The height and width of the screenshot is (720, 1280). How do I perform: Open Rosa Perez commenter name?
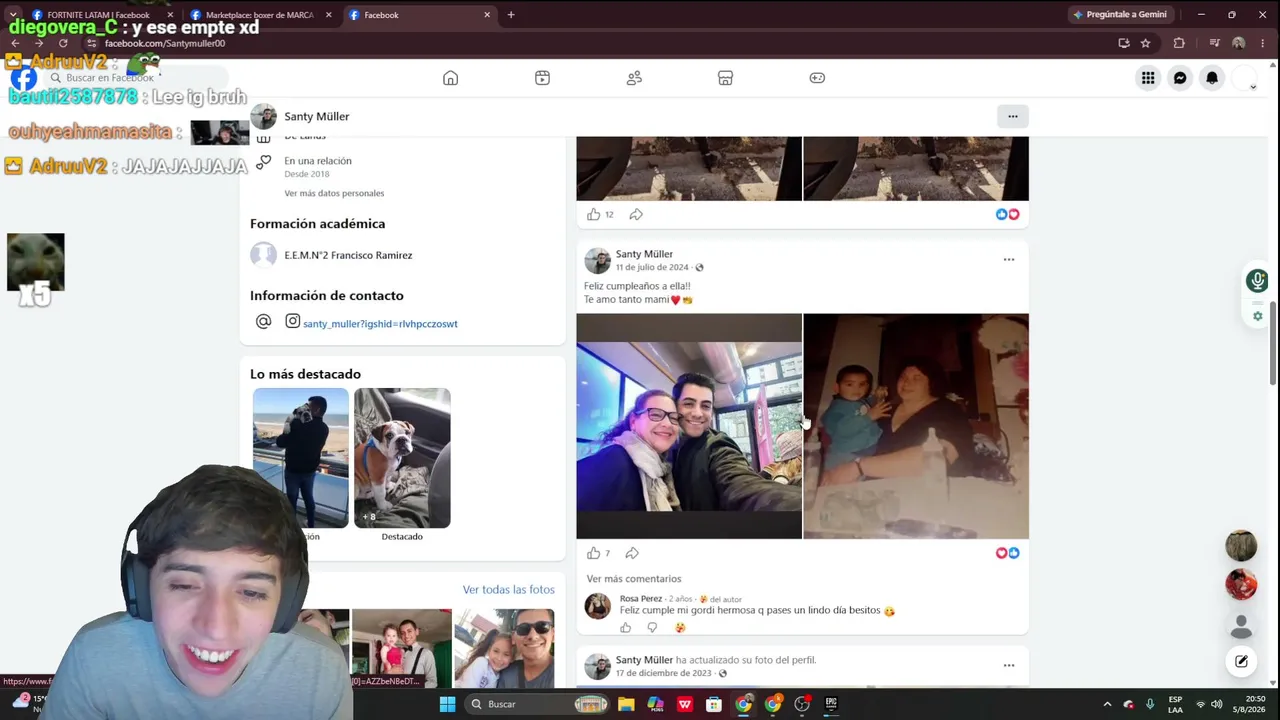coord(641,599)
